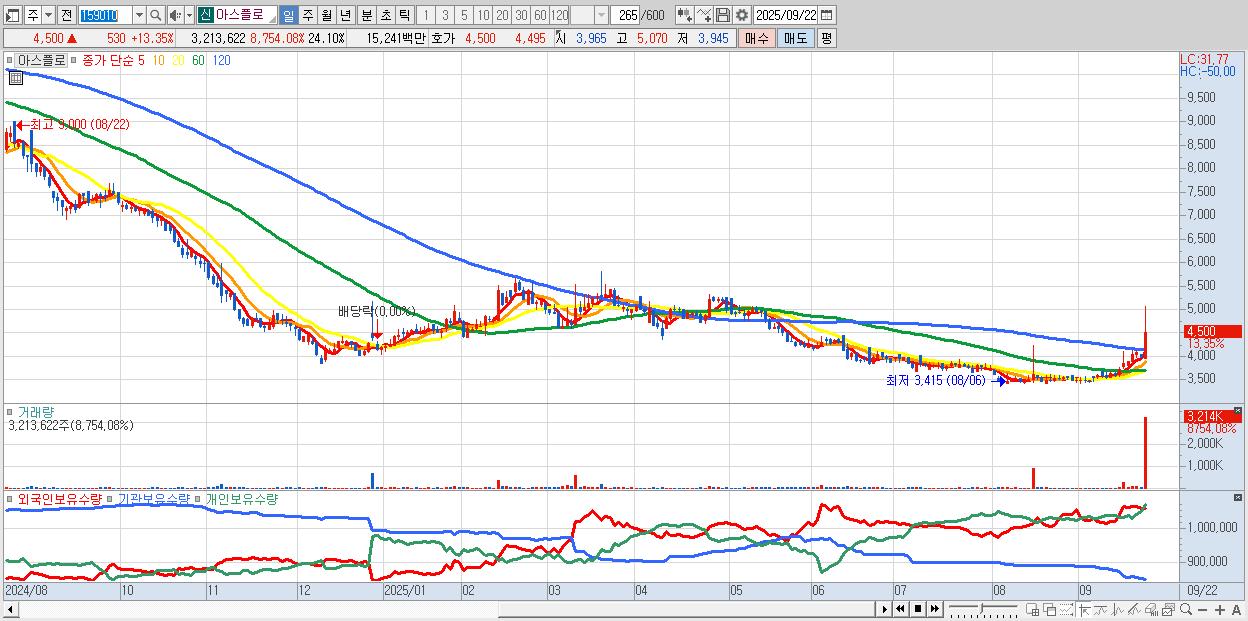This screenshot has width=1248, height=621.
Task: Select the 20 interval button
Action: tap(502, 15)
